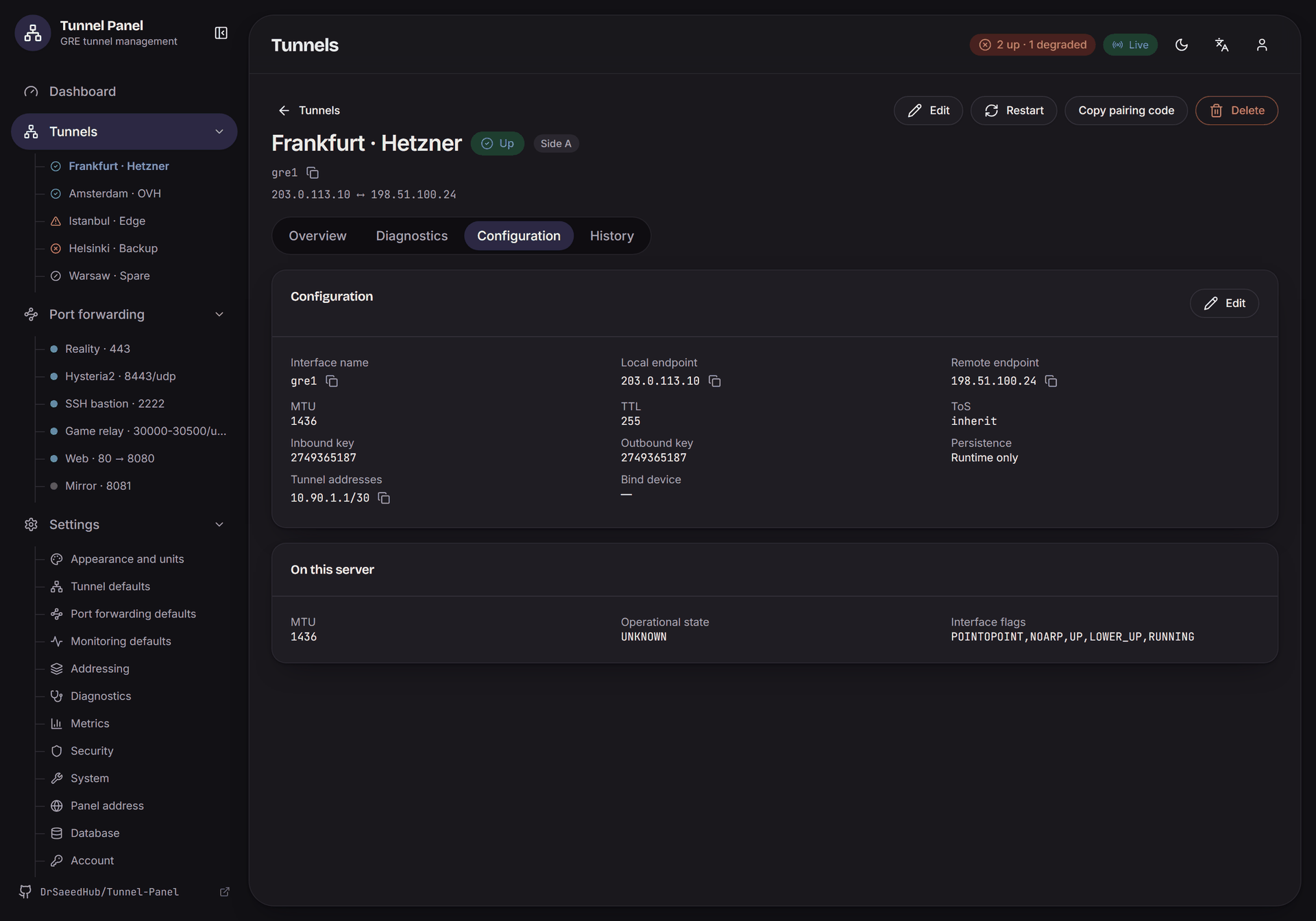Open the Dashboard page
This screenshot has width=1316, height=921.
(x=124, y=91)
